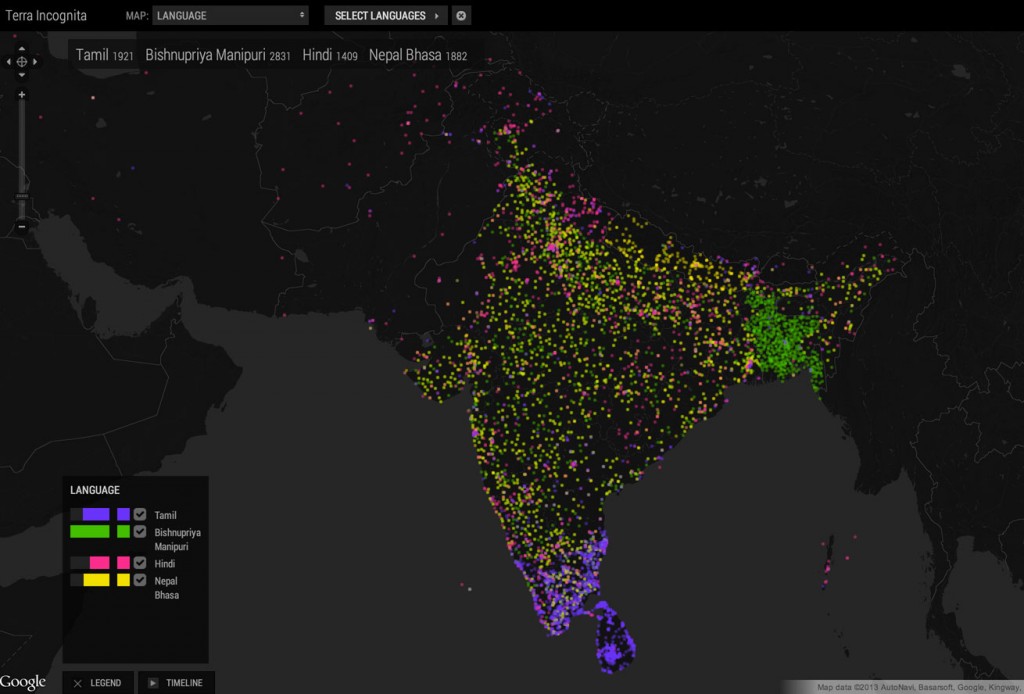The image size is (1024, 694).
Task: Pan the map left with the arrow
Action: pos(9,62)
